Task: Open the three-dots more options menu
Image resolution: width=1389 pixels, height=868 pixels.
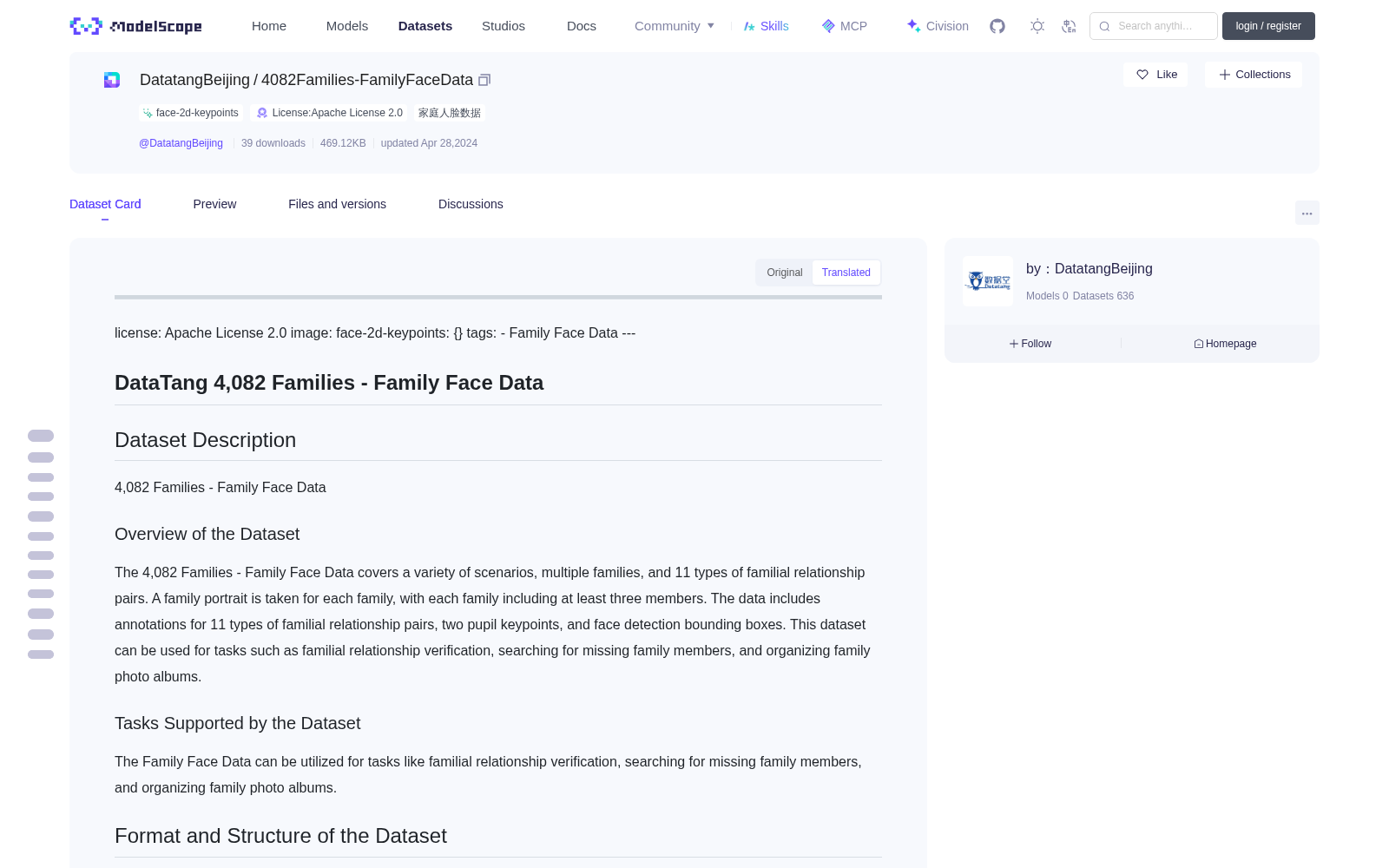Action: [1307, 213]
